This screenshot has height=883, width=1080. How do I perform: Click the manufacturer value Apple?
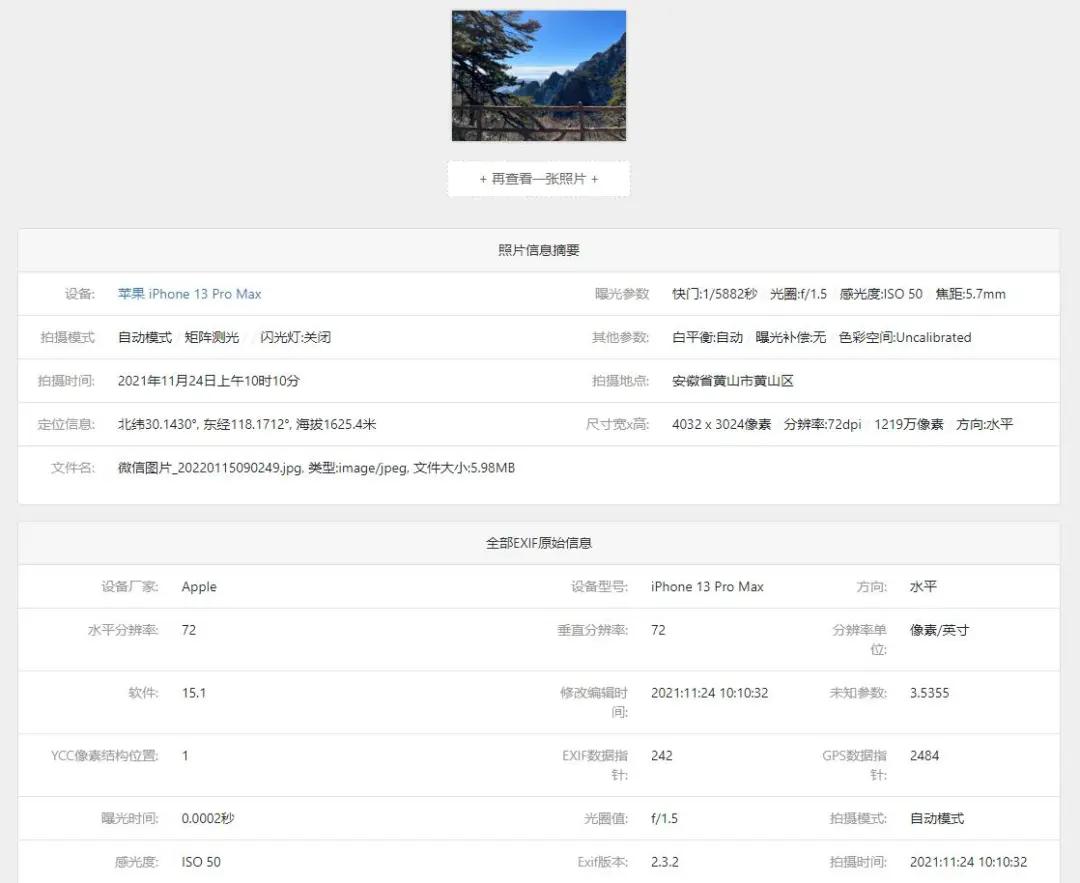pos(199,586)
